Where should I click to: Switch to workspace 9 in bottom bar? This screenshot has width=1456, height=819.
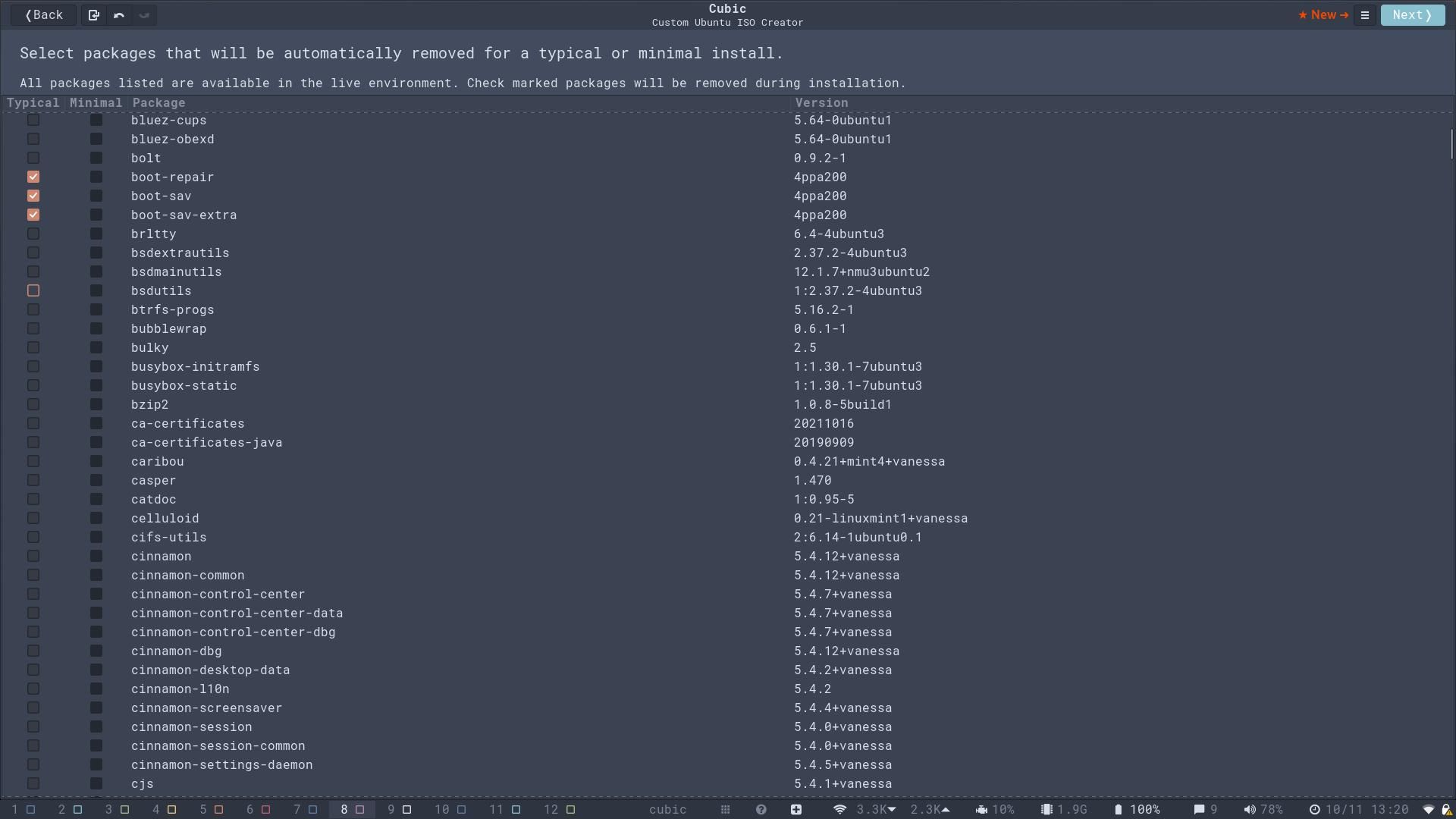(399, 810)
